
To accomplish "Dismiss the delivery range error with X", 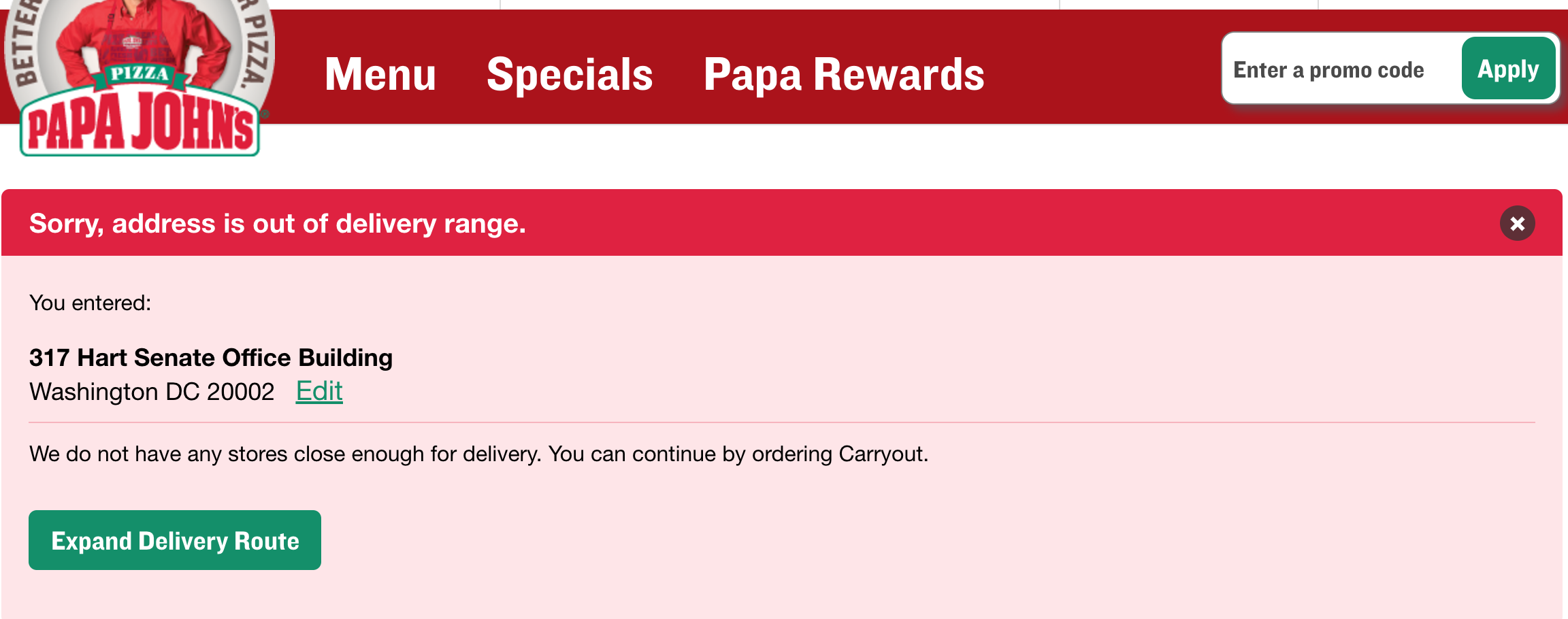I will (x=1517, y=224).
